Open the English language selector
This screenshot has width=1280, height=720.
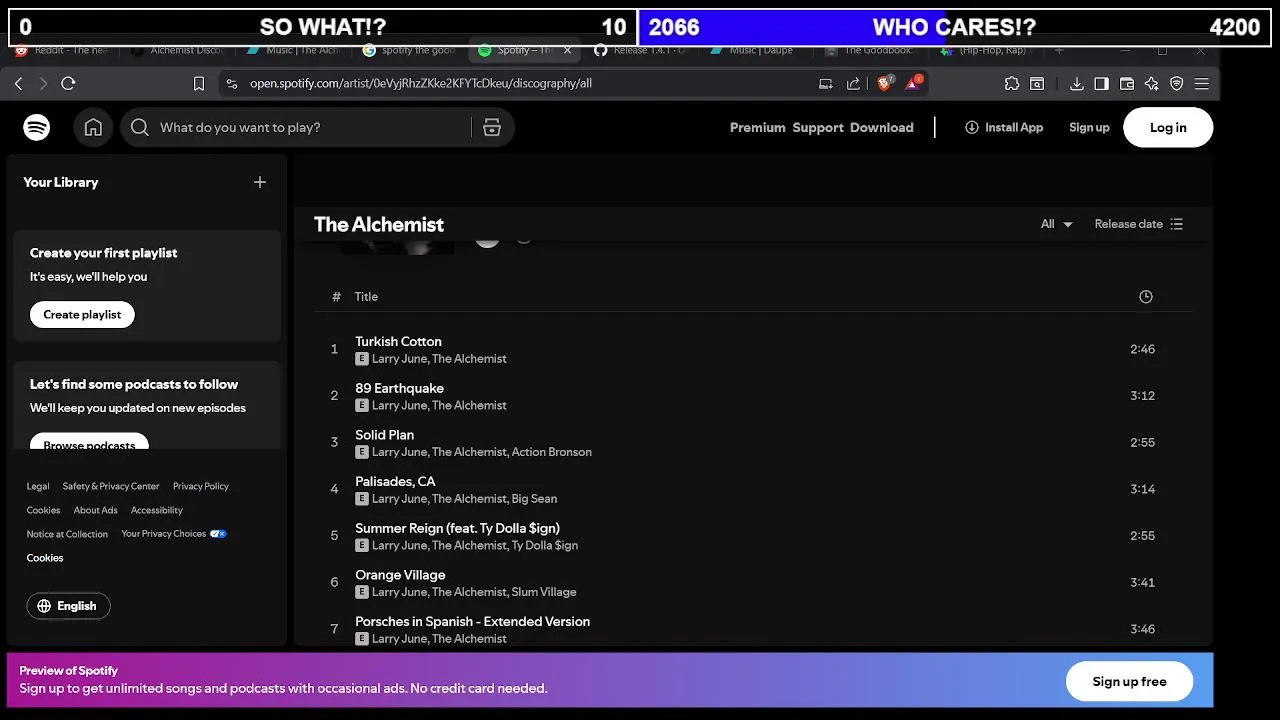pyautogui.click(x=68, y=606)
